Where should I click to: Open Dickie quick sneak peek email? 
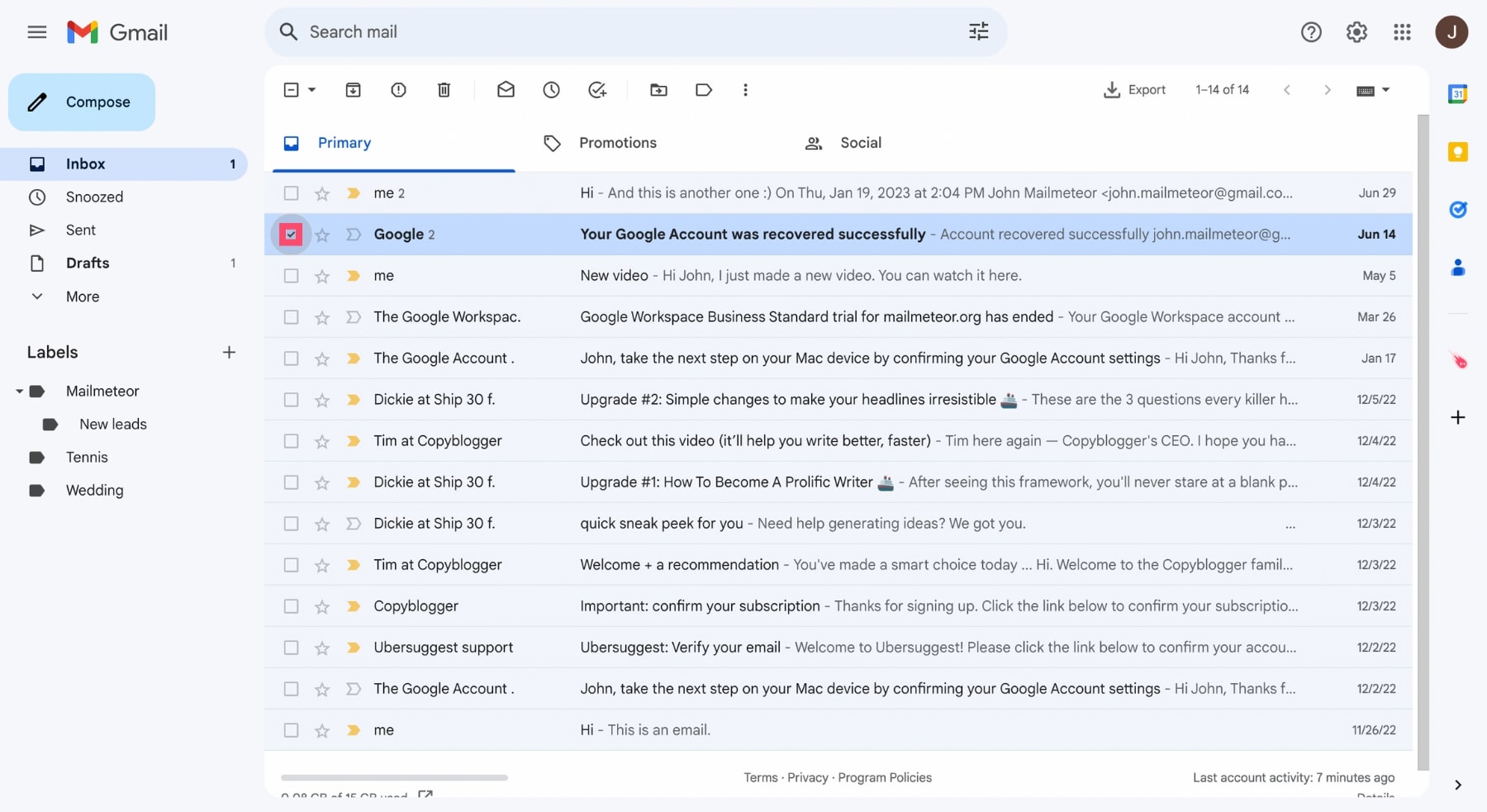click(838, 524)
